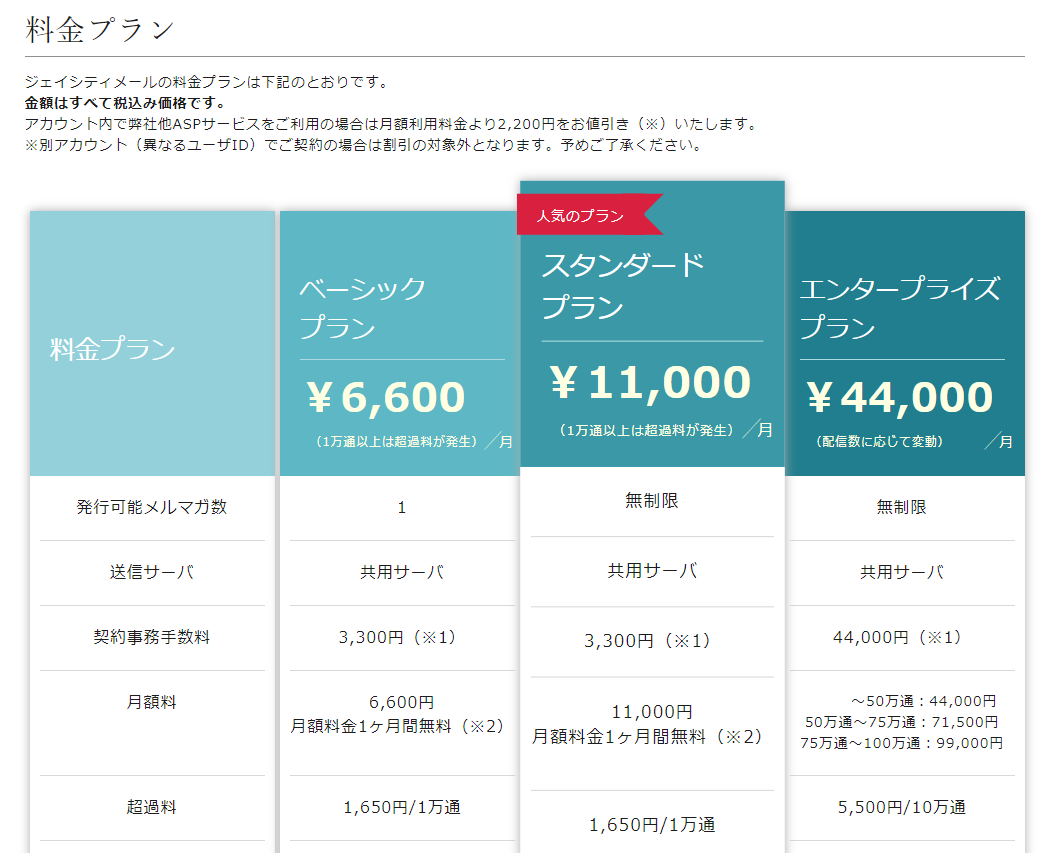Click the 月額料 row label
The width and height of the screenshot is (1054, 853).
tap(152, 702)
